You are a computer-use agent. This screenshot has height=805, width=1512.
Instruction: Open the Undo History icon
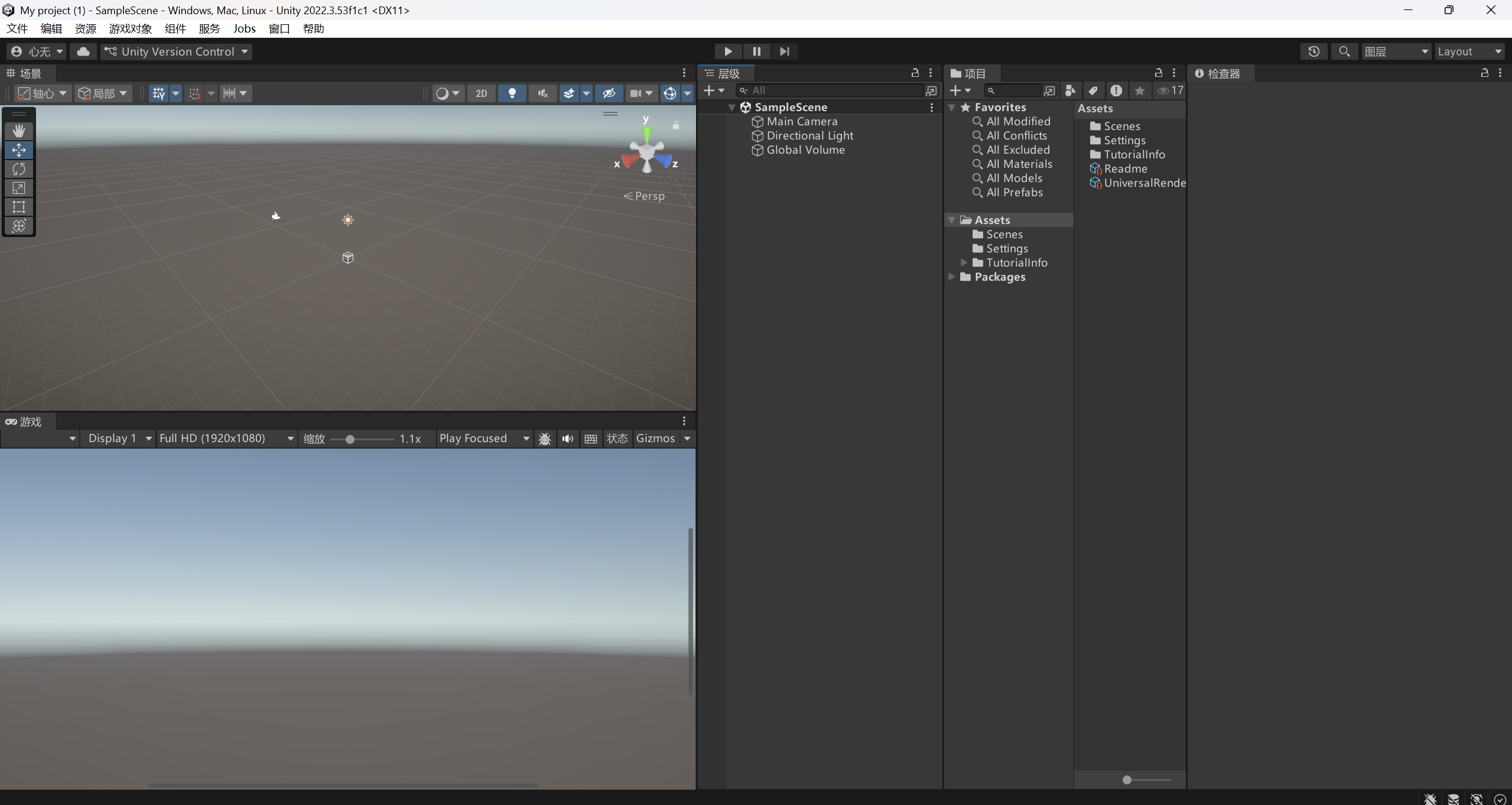(x=1313, y=51)
